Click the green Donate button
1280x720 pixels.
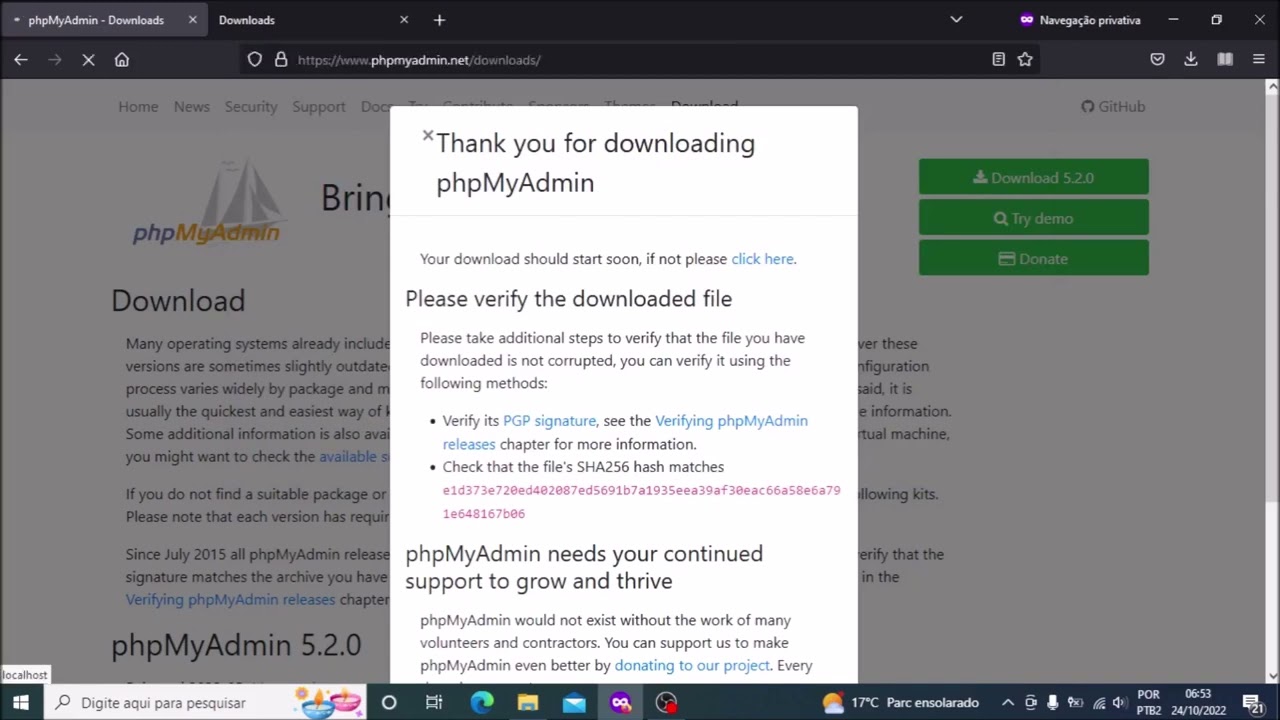tap(1033, 258)
